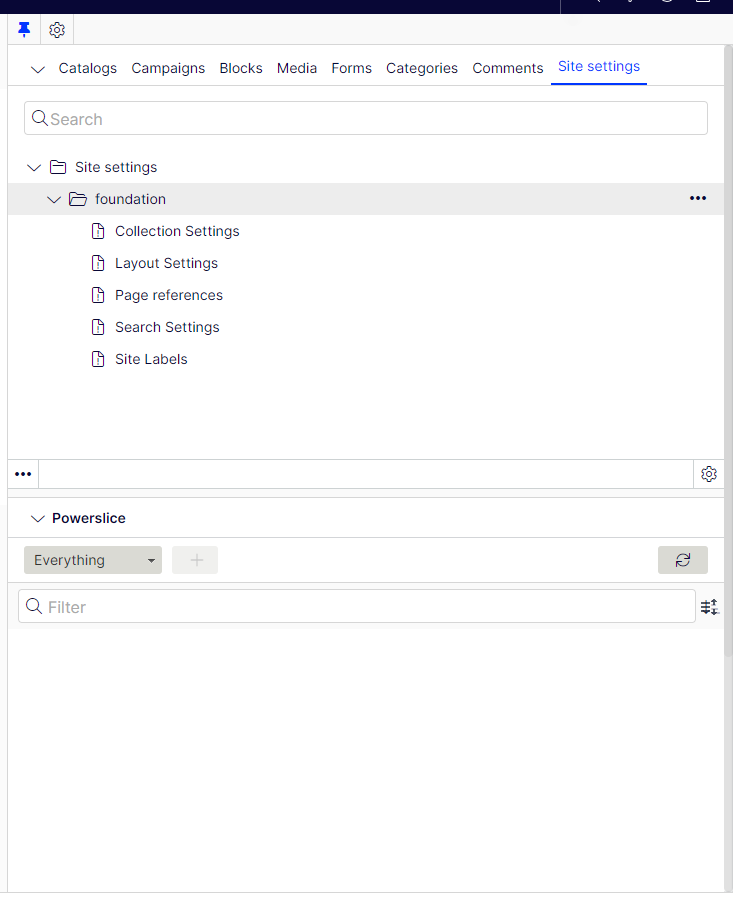Click the disabled plus button in Powerslice
733x921 pixels.
pyautogui.click(x=195, y=560)
